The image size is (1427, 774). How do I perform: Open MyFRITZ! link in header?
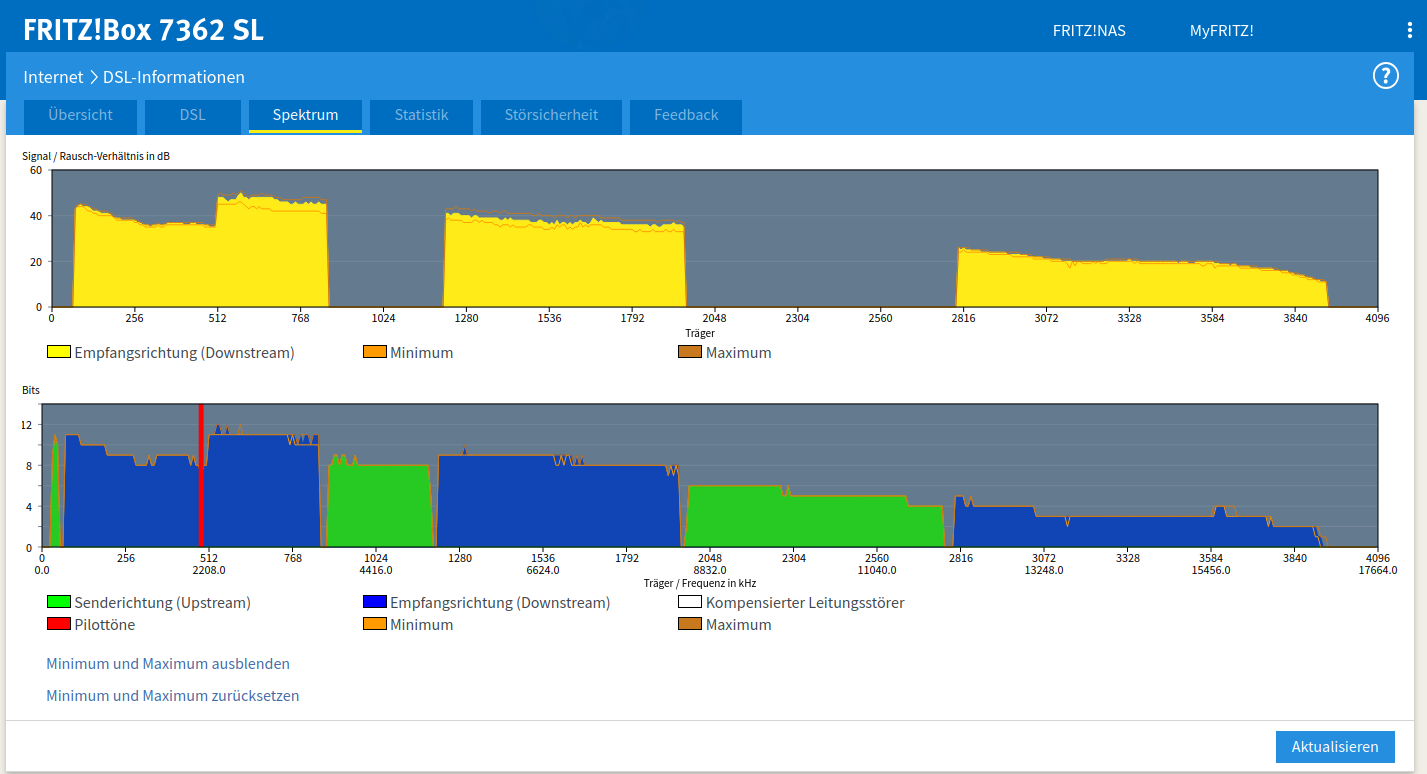click(1221, 31)
